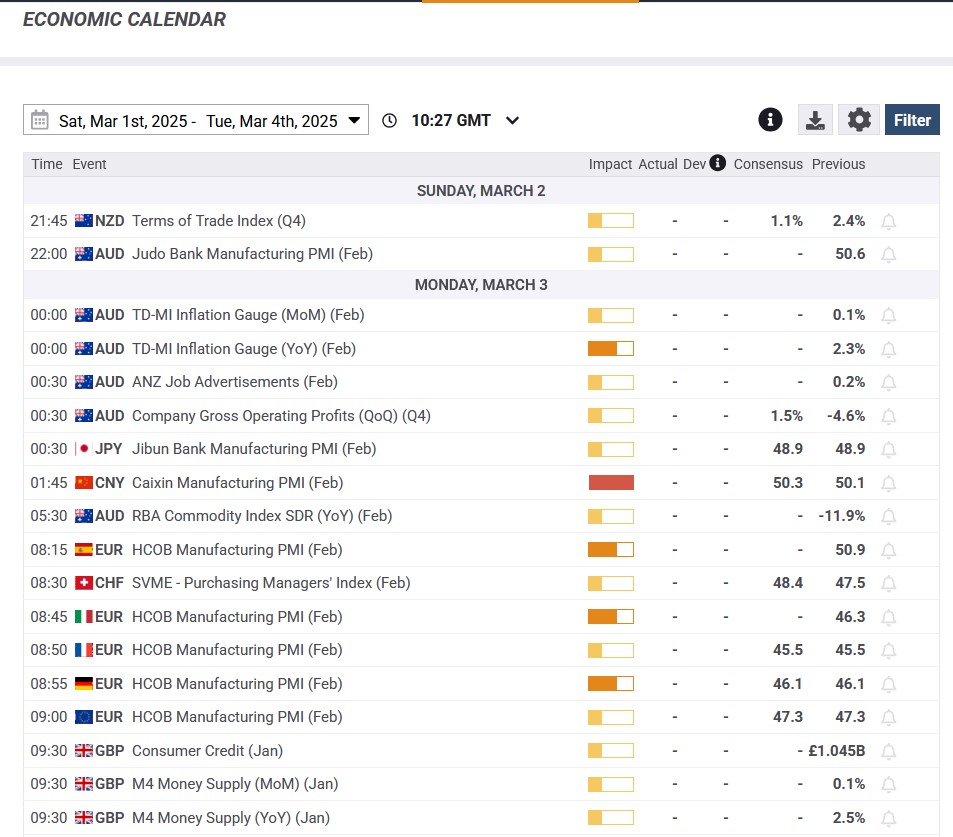
Task: Toggle alert bell for Consumer Credit (Jan)
Action: click(888, 752)
